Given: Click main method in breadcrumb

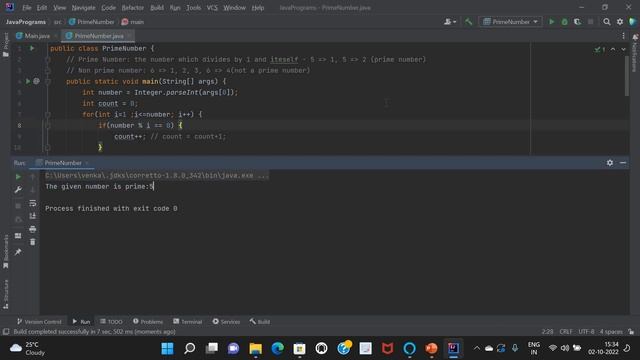Looking at the screenshot, I should click(133, 22).
